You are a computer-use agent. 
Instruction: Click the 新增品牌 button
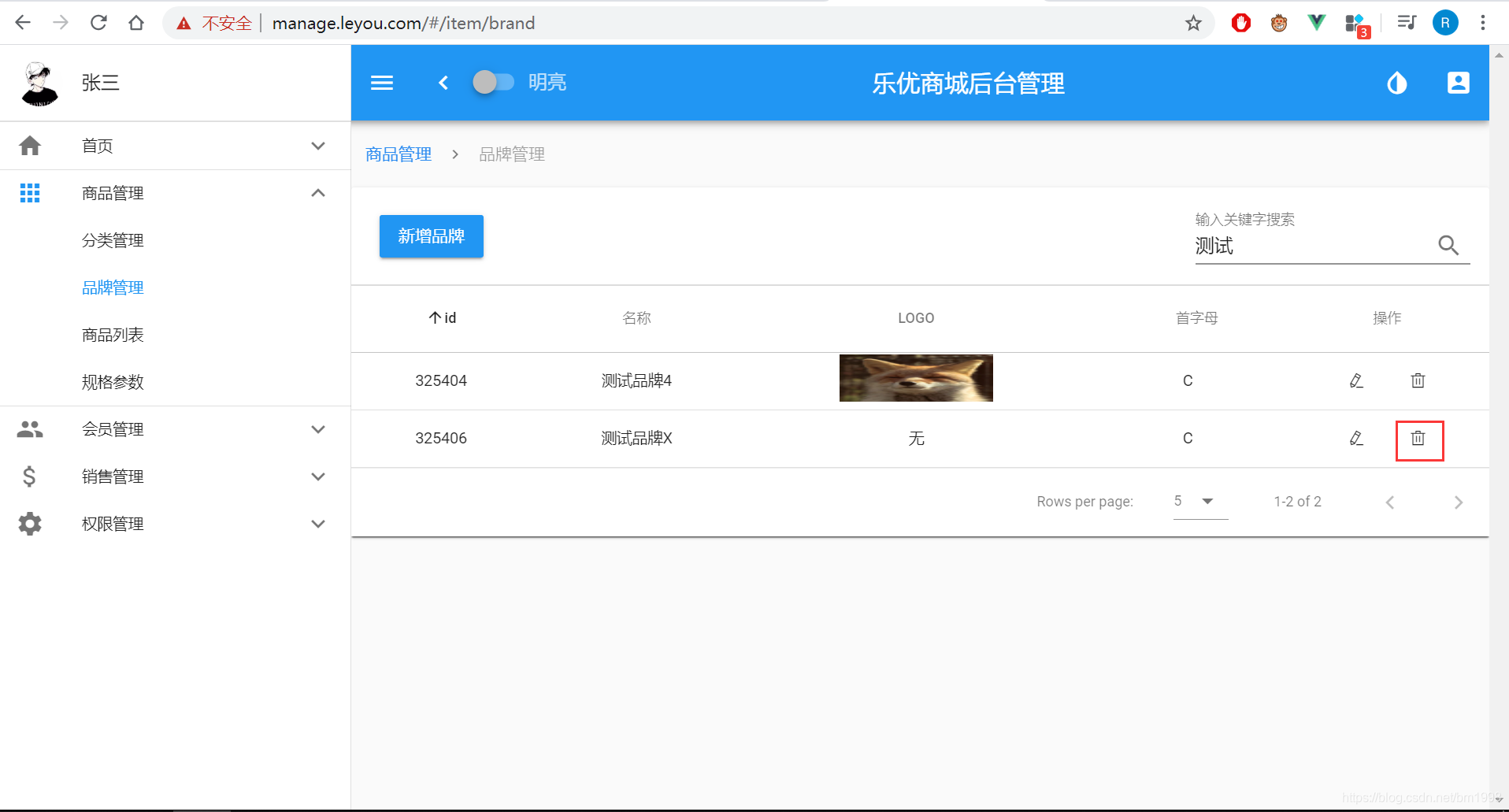point(431,235)
